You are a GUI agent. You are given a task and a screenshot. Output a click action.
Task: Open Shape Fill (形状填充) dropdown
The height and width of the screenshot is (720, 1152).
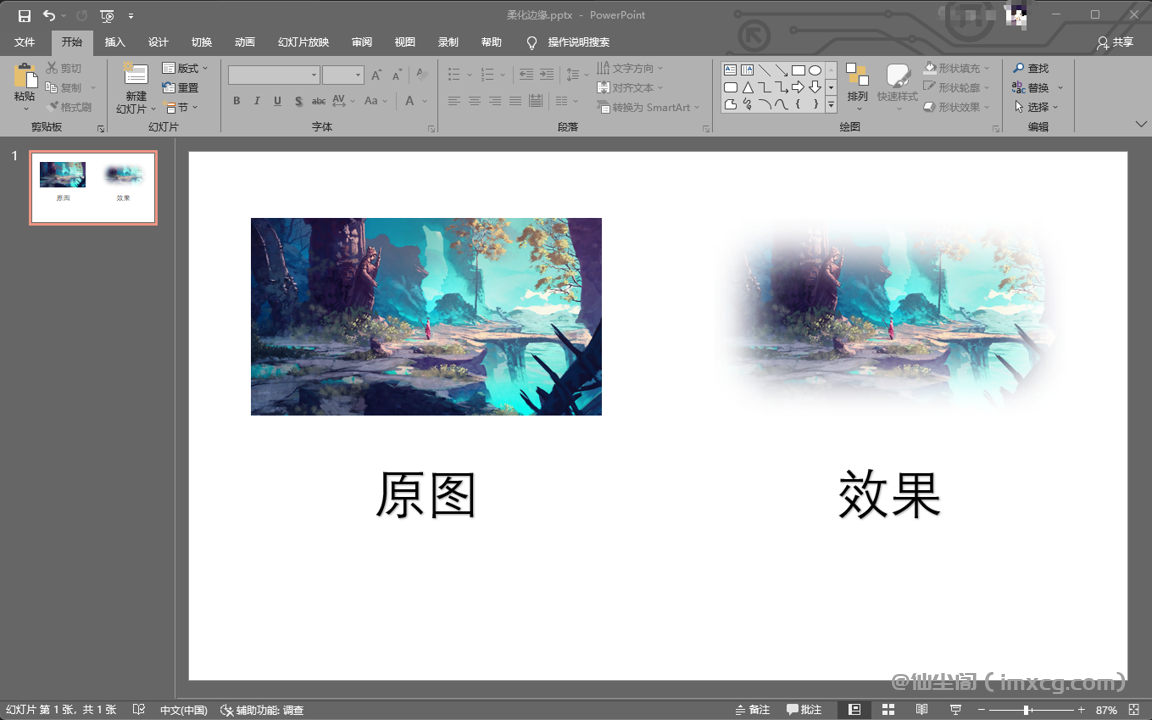[x=957, y=68]
